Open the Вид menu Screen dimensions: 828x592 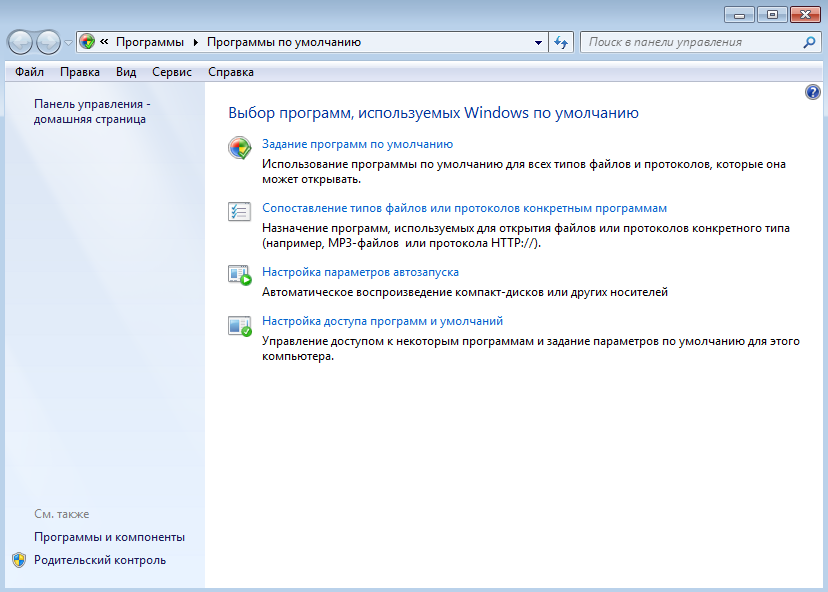[126, 72]
